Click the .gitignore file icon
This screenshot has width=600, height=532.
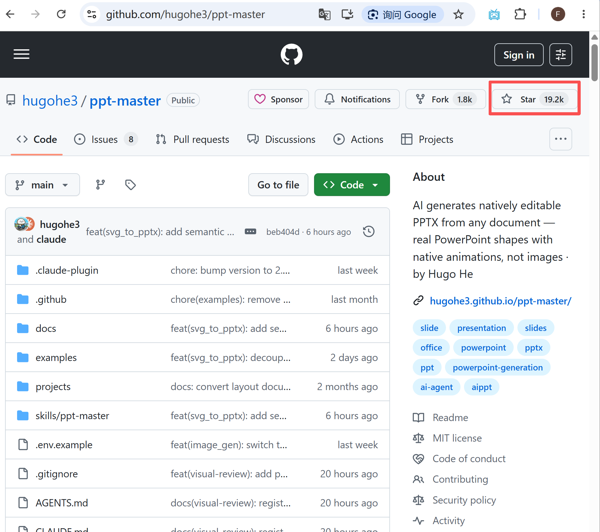point(23,474)
